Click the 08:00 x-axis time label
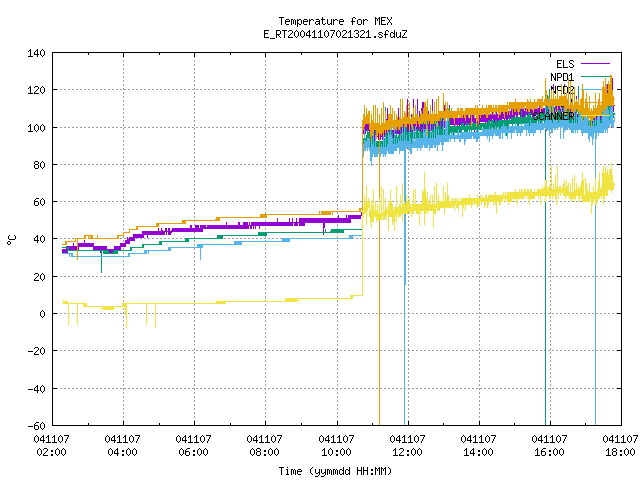Screen dimensions: 640x480 click(264, 453)
